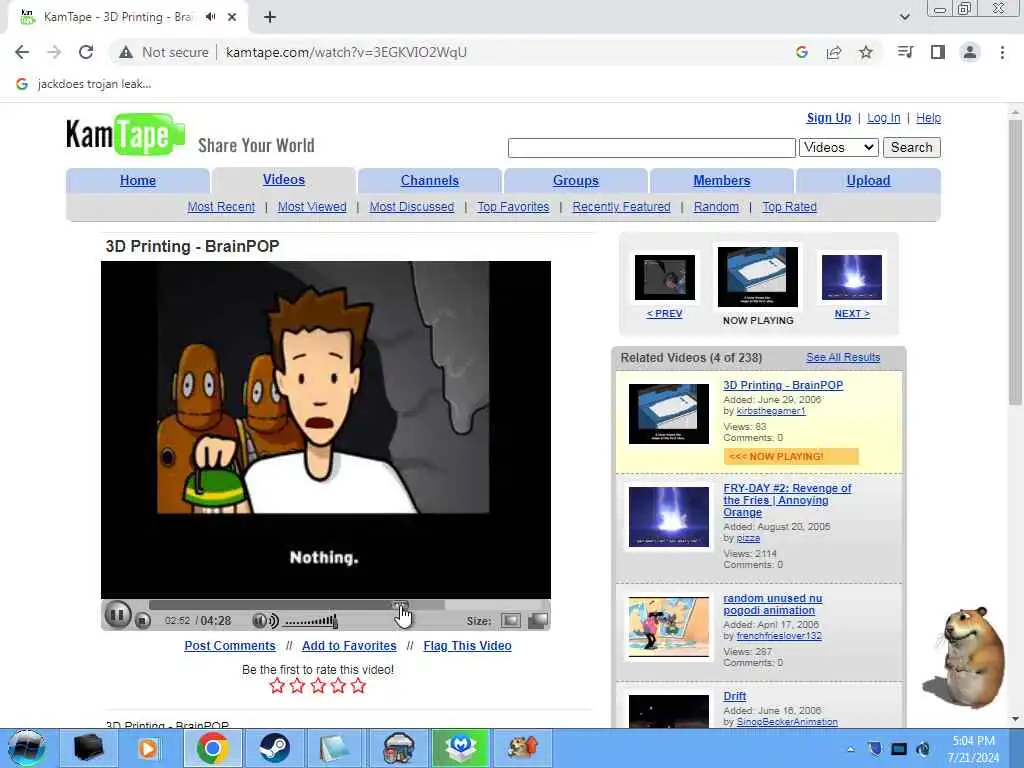
Task: Go to the NEXT video link
Action: pos(852,313)
